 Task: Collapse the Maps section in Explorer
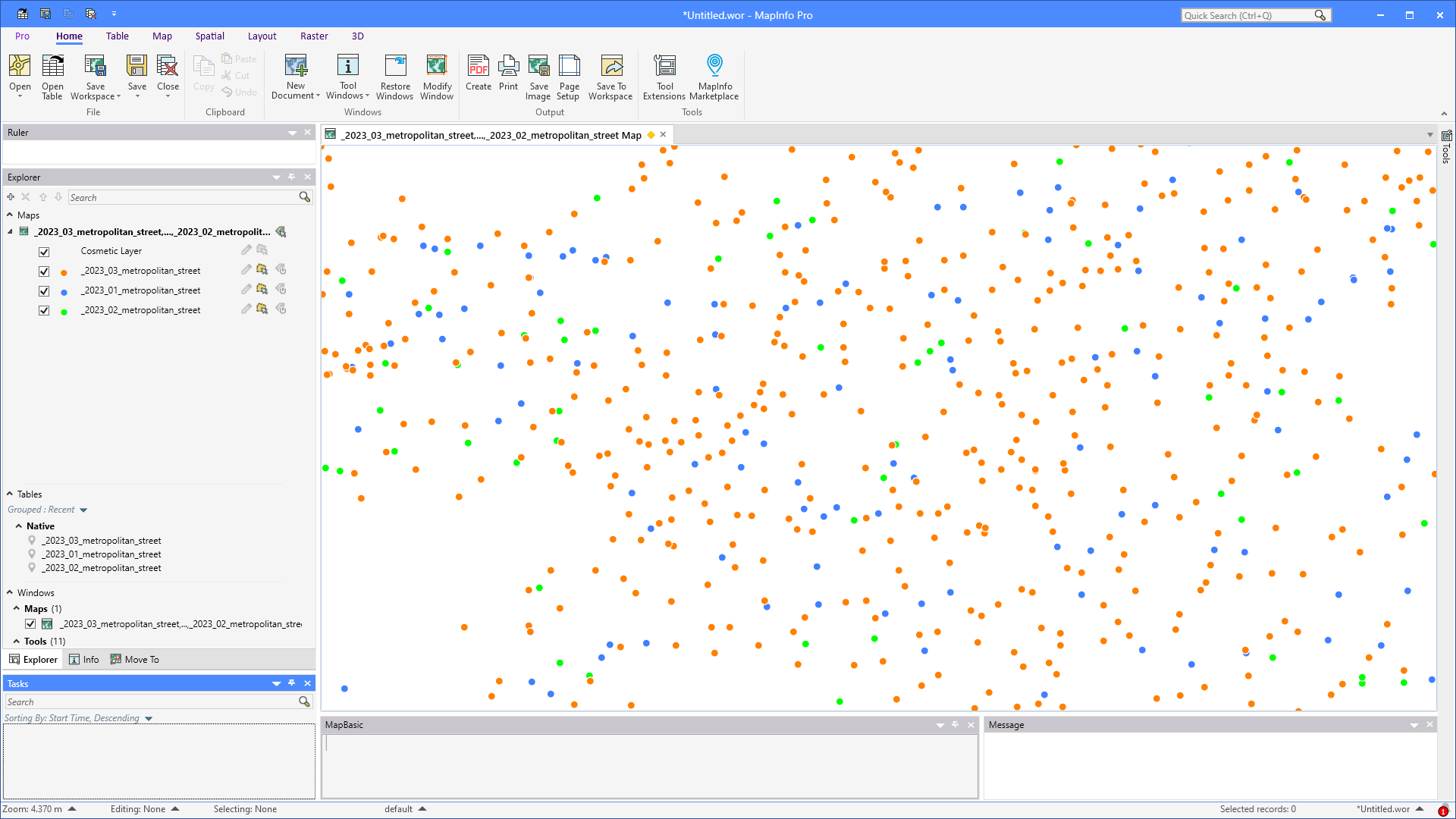(x=10, y=215)
